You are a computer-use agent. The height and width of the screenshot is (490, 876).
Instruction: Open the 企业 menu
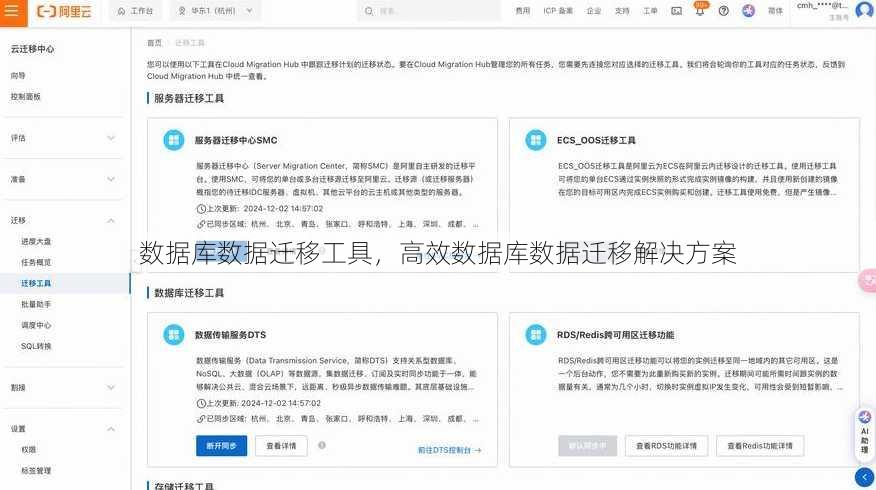tap(594, 11)
